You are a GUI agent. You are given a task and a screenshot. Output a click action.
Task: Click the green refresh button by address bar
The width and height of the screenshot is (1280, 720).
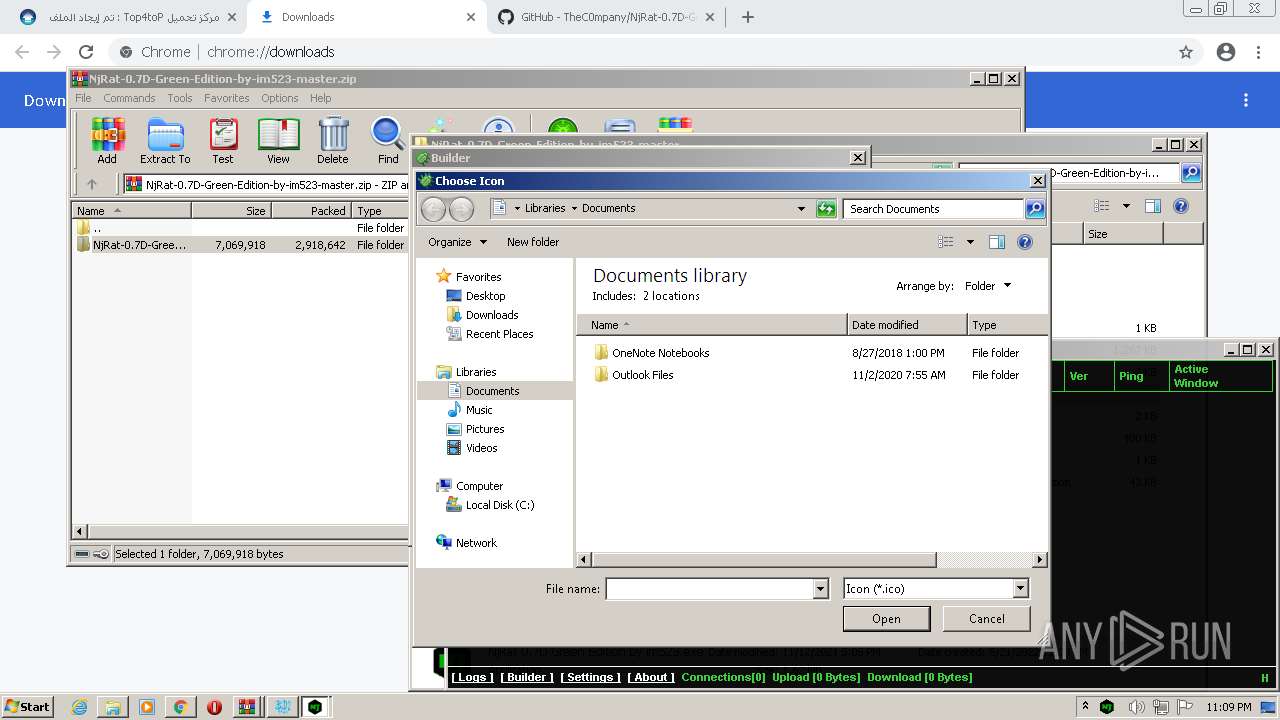(x=826, y=209)
